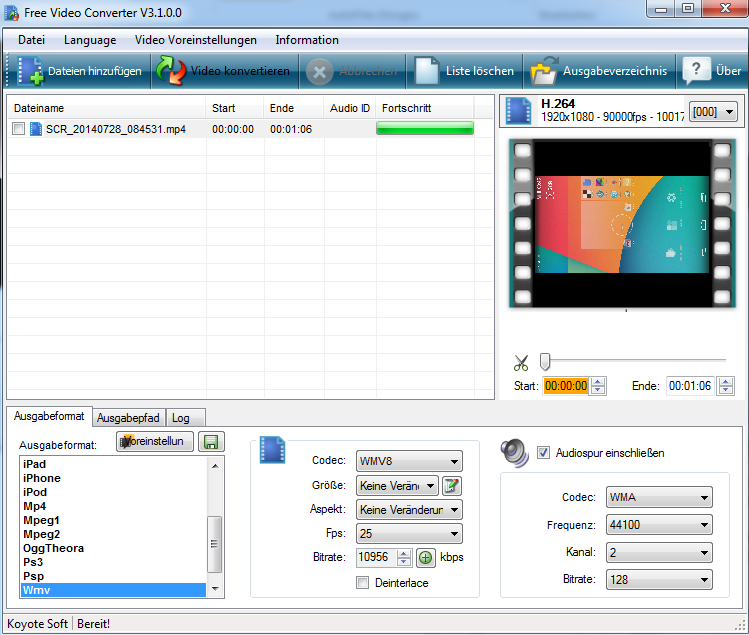Click the video preview thumbnail
This screenshot has height=635, width=749.
622,223
